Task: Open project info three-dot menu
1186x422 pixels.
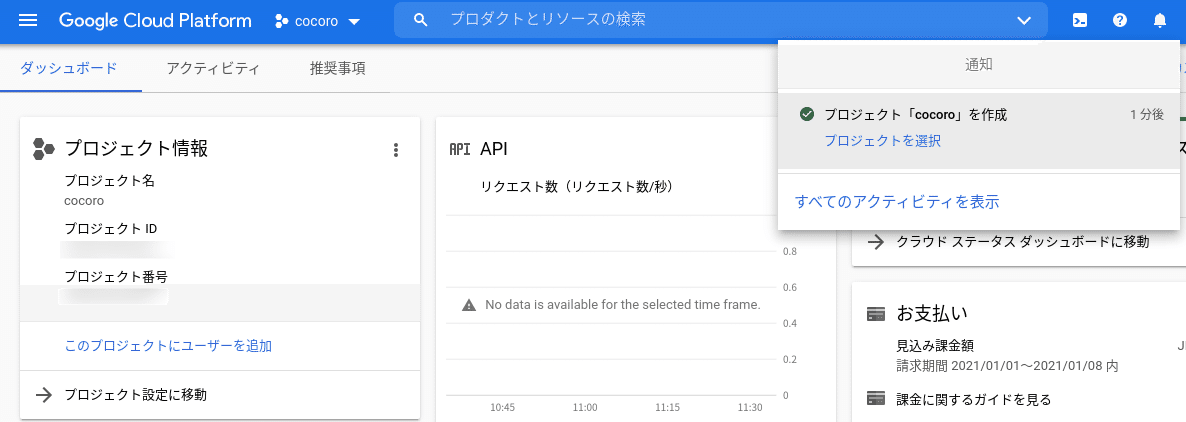Action: click(x=396, y=150)
